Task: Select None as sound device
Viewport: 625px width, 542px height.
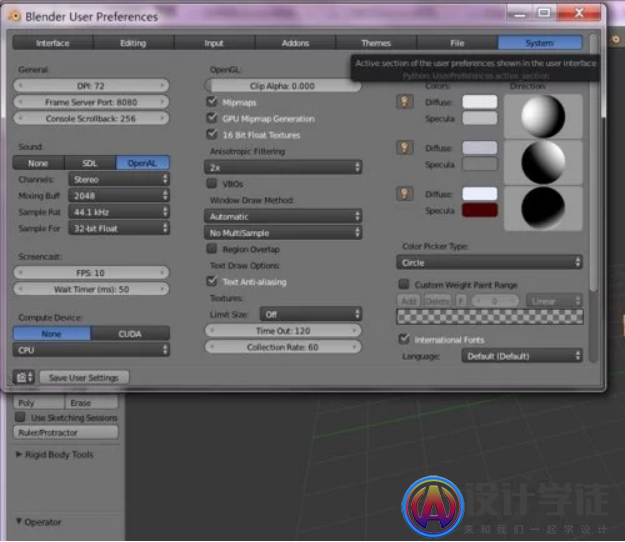Action: (x=38, y=163)
